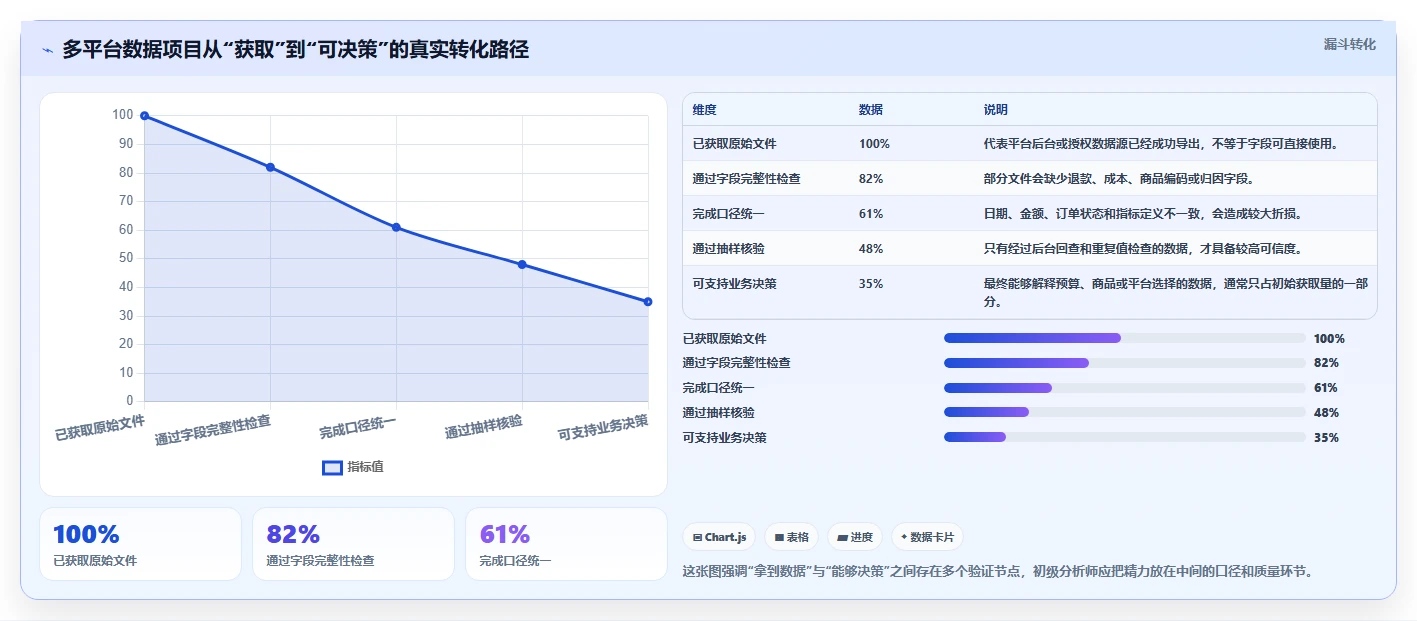The image size is (1417, 621).
Task: Click the x-axis label 通过抽样核验
Action: pyautogui.click(x=483, y=427)
